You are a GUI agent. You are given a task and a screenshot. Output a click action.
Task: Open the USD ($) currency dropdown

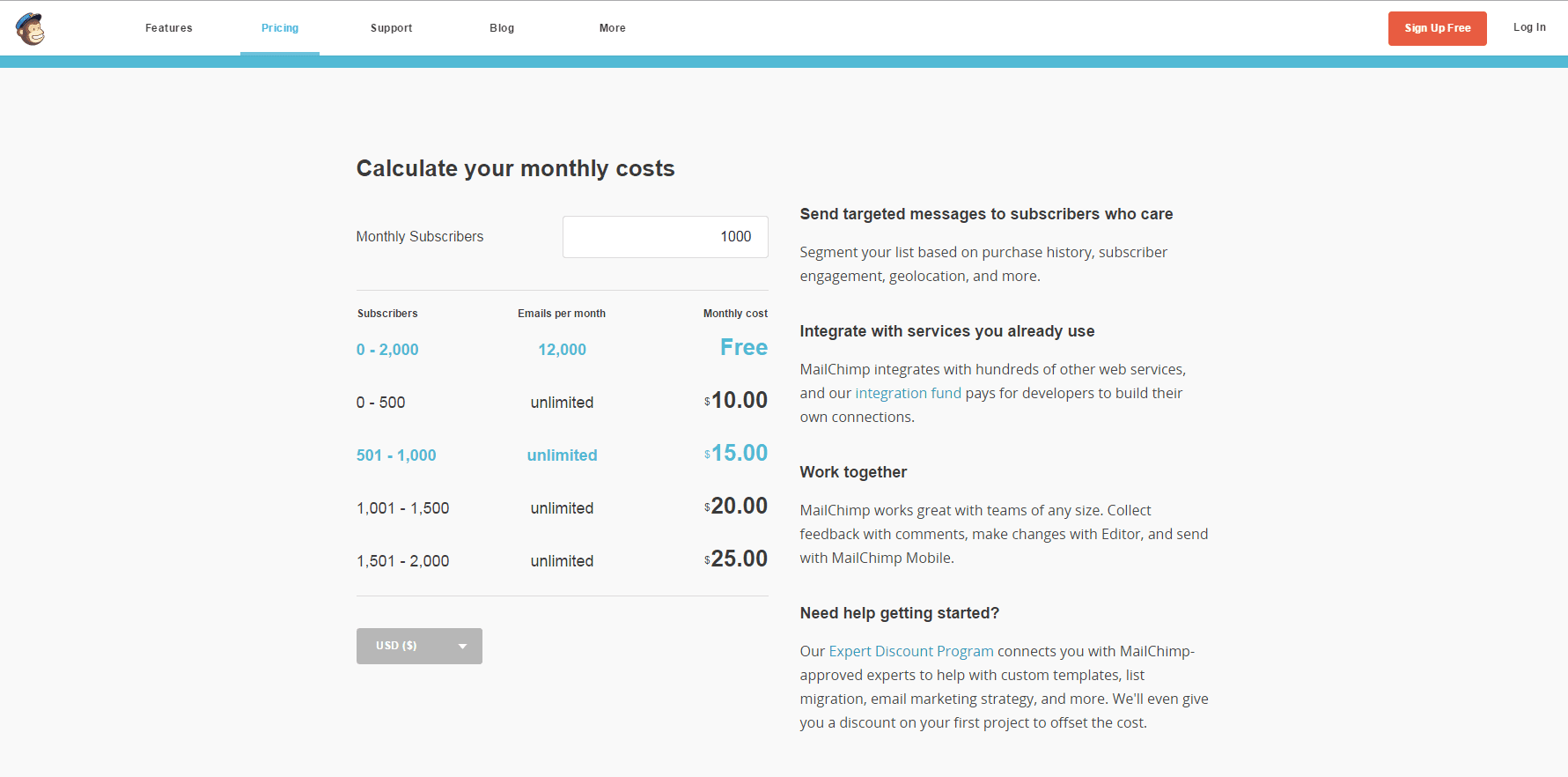tap(397, 646)
